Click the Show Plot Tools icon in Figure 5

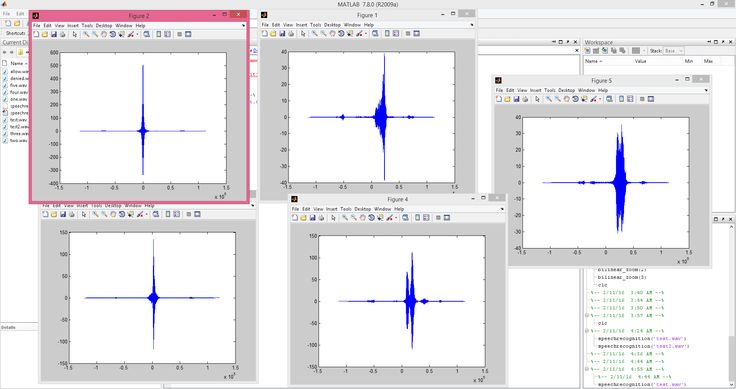[651, 99]
